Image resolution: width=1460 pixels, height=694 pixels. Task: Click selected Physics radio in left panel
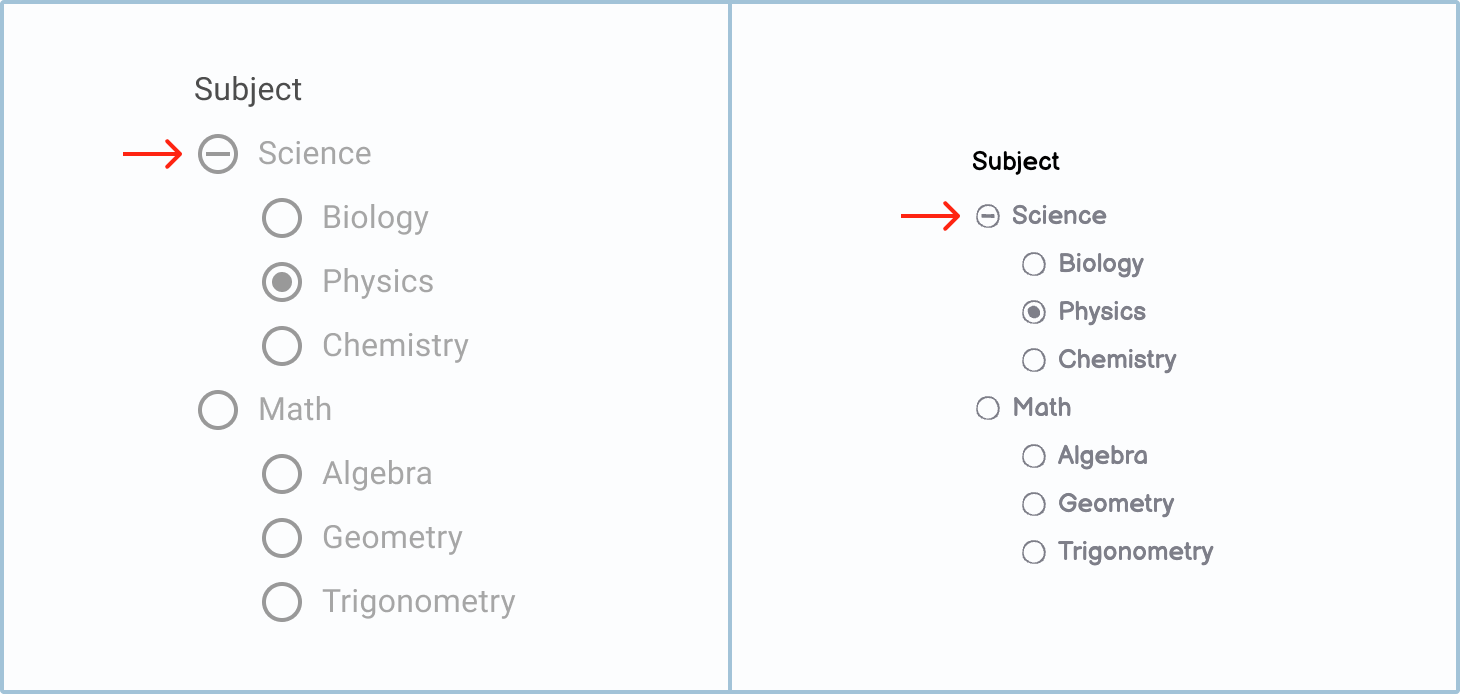(x=281, y=282)
